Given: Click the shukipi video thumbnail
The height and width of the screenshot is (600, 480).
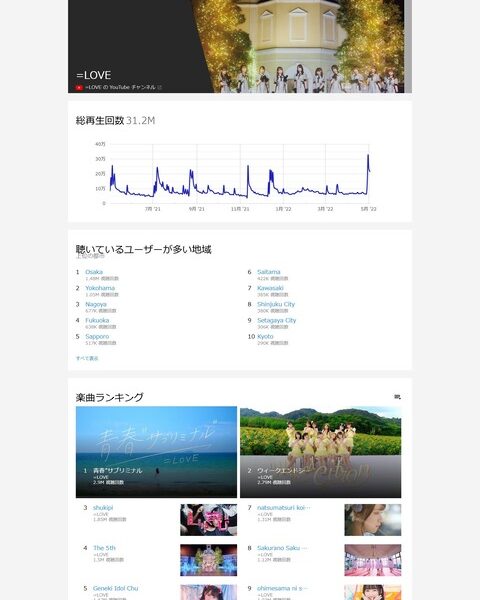Looking at the screenshot, I should [208, 520].
